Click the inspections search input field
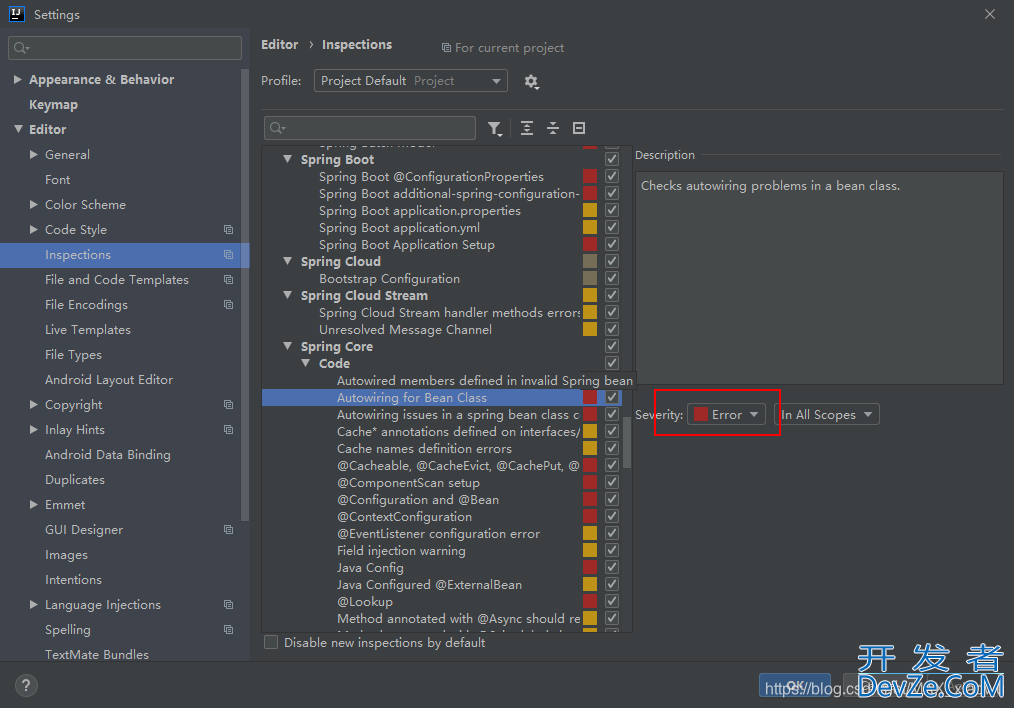This screenshot has height=708, width=1014. [370, 128]
